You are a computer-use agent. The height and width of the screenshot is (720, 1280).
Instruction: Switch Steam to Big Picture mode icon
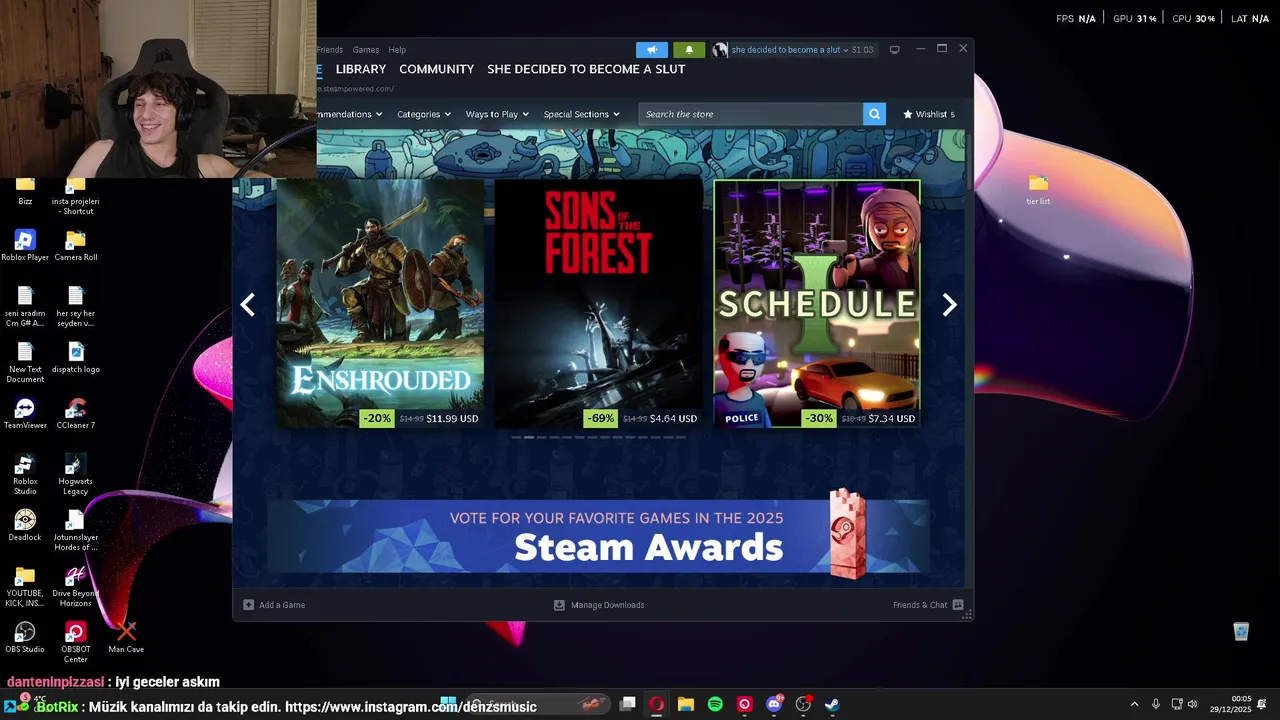click(x=894, y=49)
